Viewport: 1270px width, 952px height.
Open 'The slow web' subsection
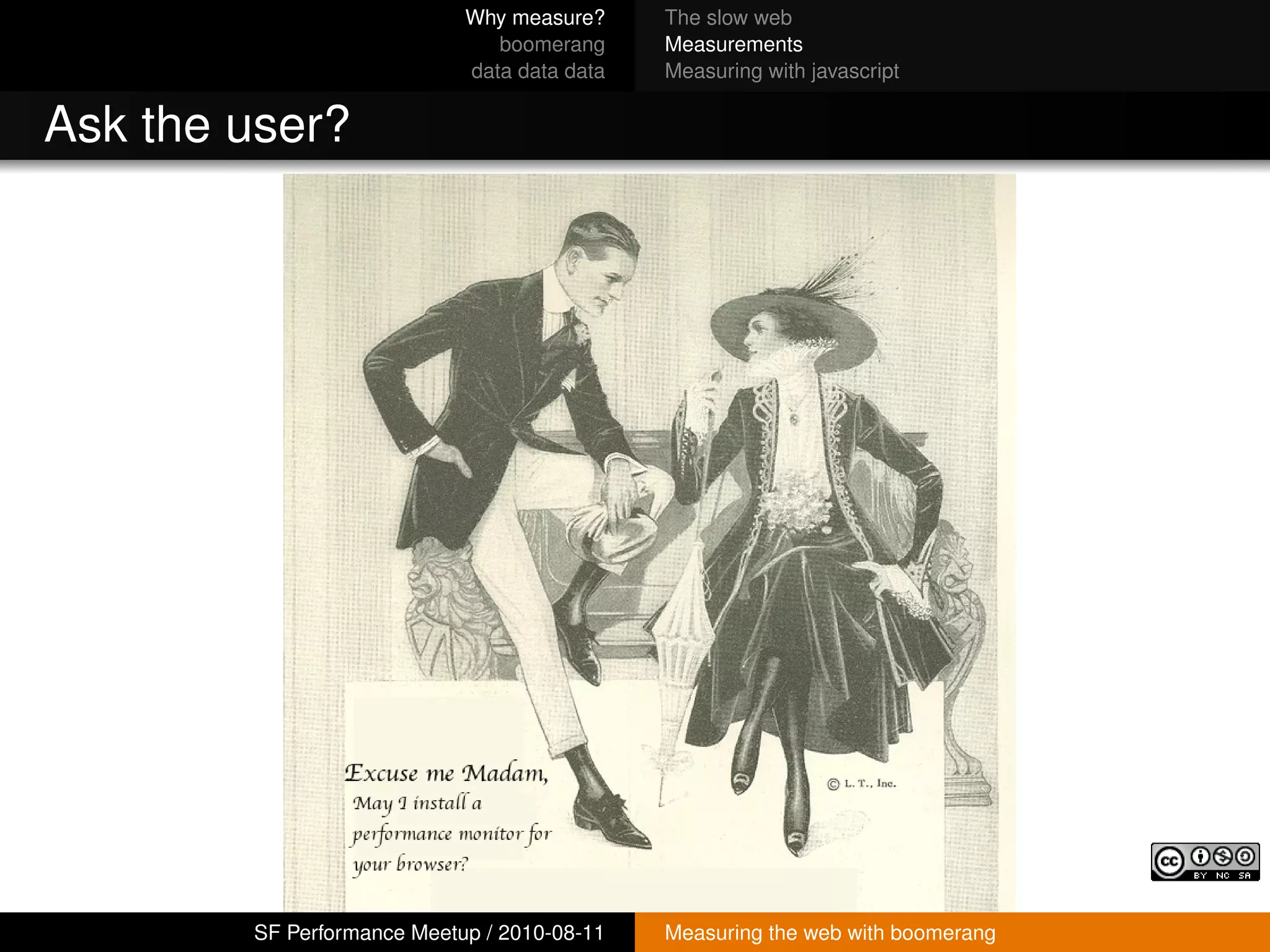click(727, 17)
